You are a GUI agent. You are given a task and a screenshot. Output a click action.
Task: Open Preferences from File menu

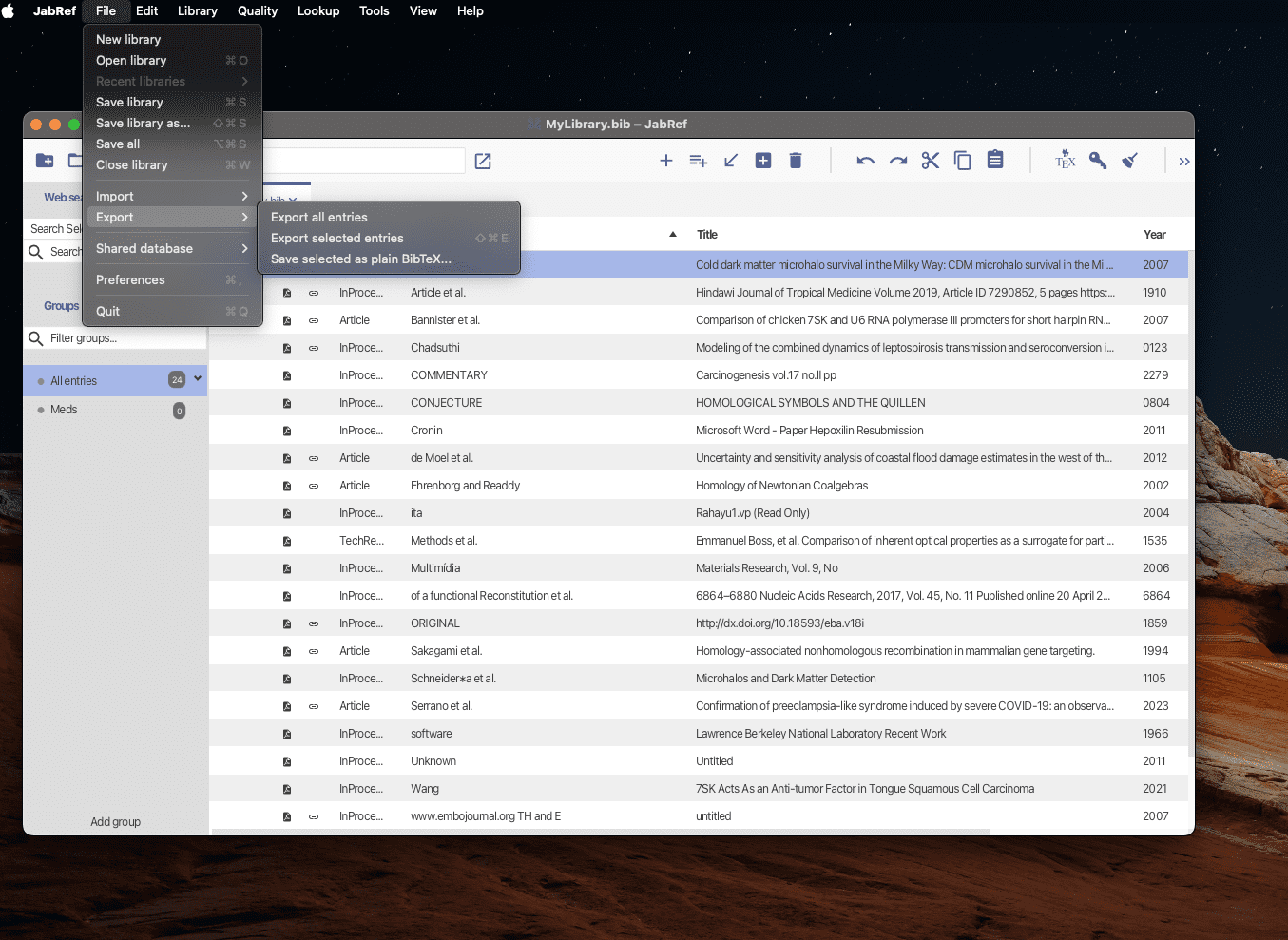(x=130, y=279)
